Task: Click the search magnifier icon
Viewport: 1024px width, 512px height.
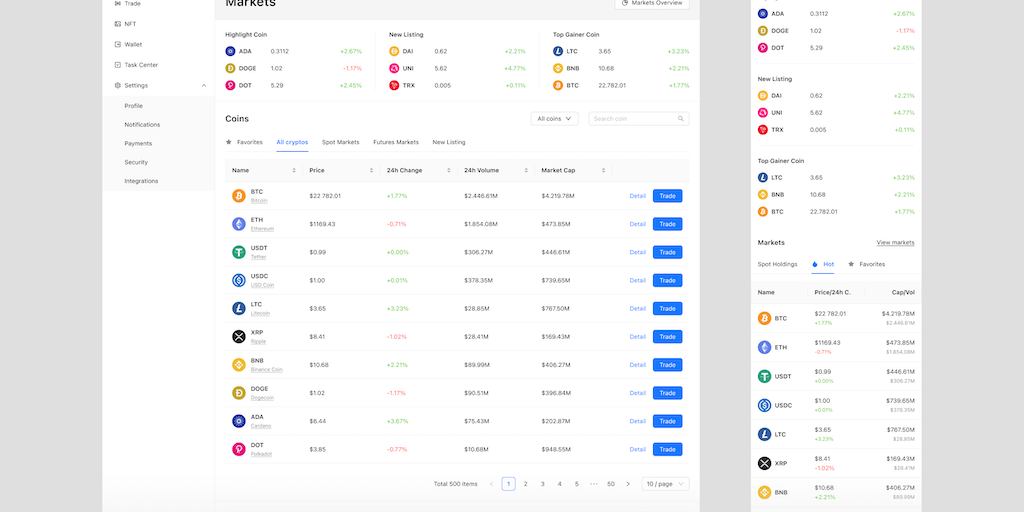Action: (x=680, y=119)
